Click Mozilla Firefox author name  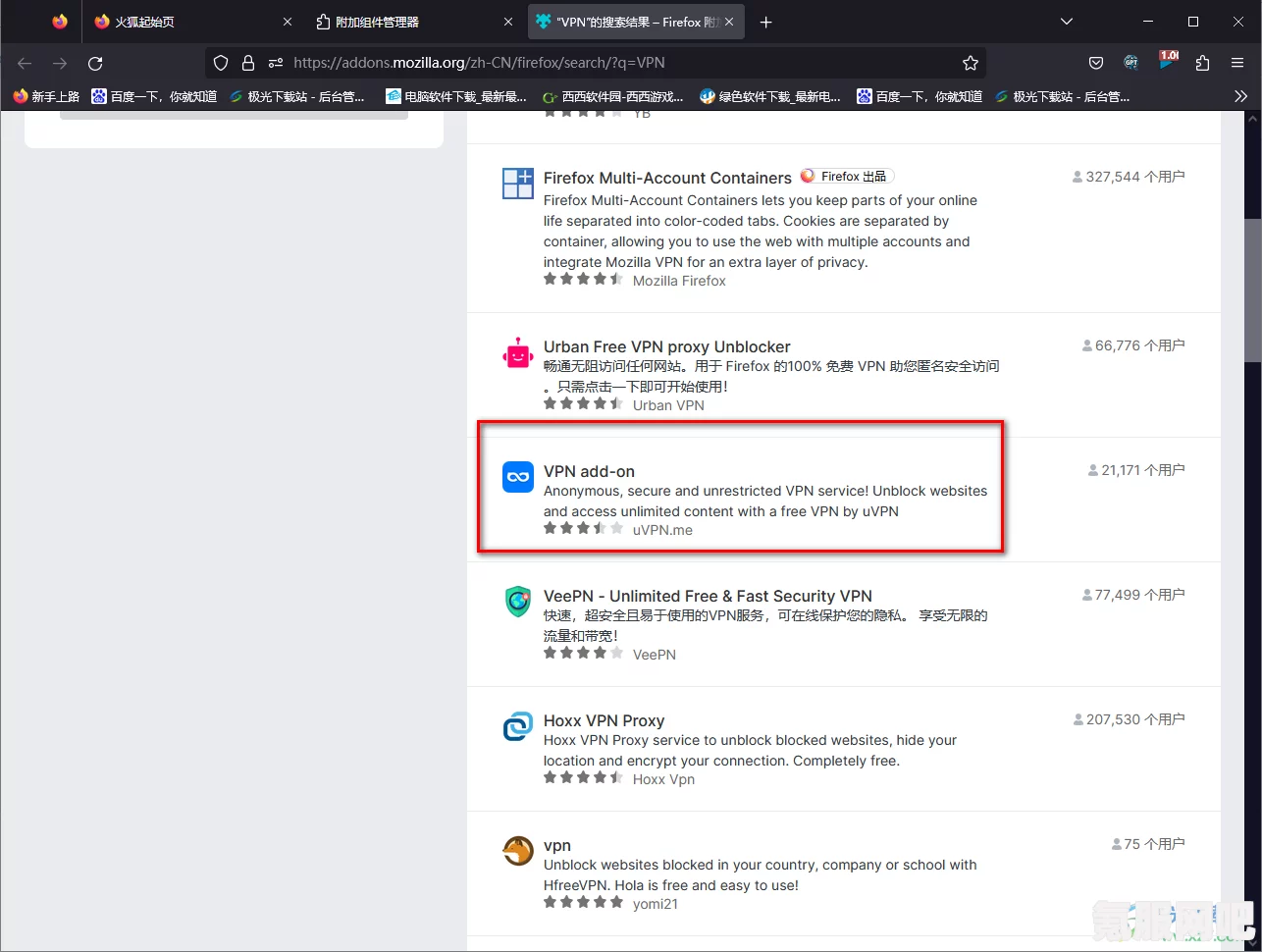tap(679, 281)
